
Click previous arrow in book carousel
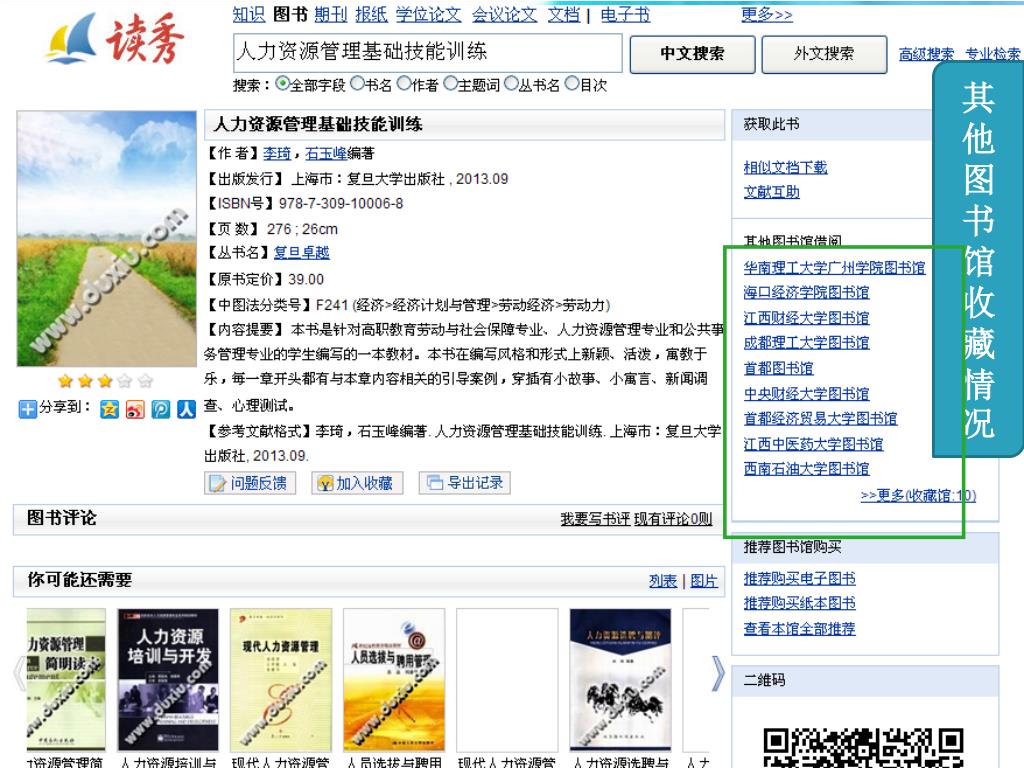pos(19,673)
